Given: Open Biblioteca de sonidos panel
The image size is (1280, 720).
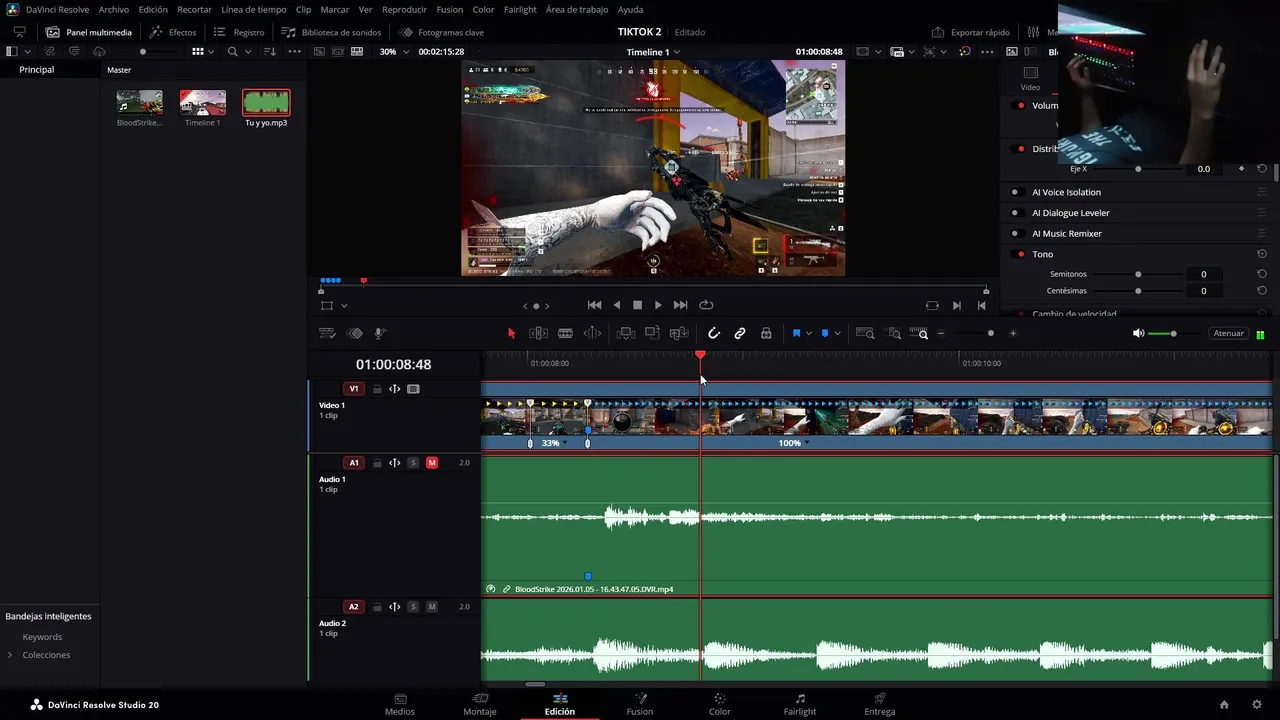Looking at the screenshot, I should pos(332,32).
